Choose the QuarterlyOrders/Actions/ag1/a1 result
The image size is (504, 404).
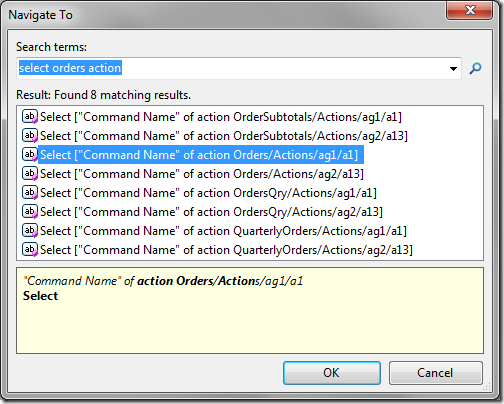[x=223, y=231]
